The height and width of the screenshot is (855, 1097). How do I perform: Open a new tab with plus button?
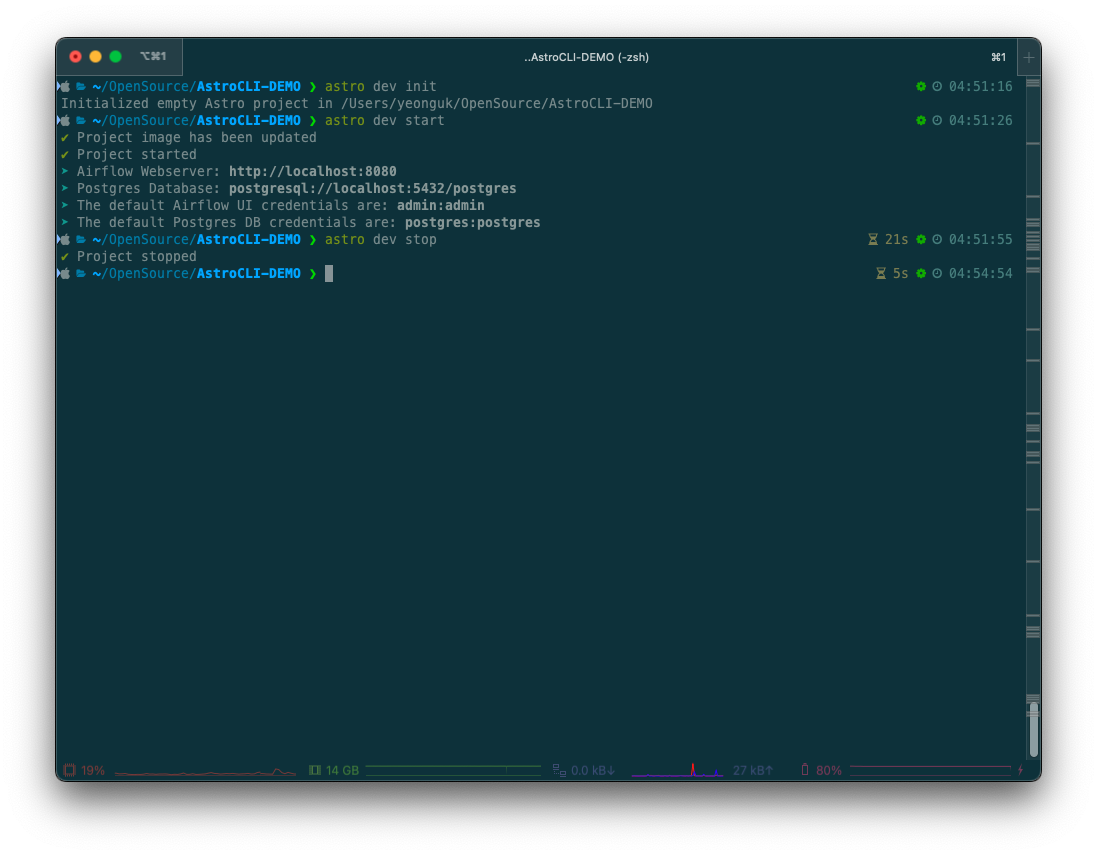pyautogui.click(x=1028, y=57)
